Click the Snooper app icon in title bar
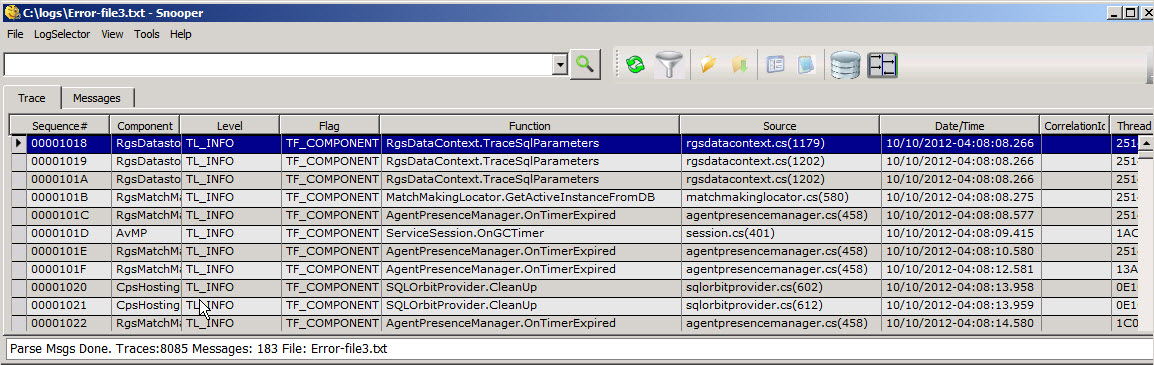The image size is (1154, 365). click(x=11, y=13)
